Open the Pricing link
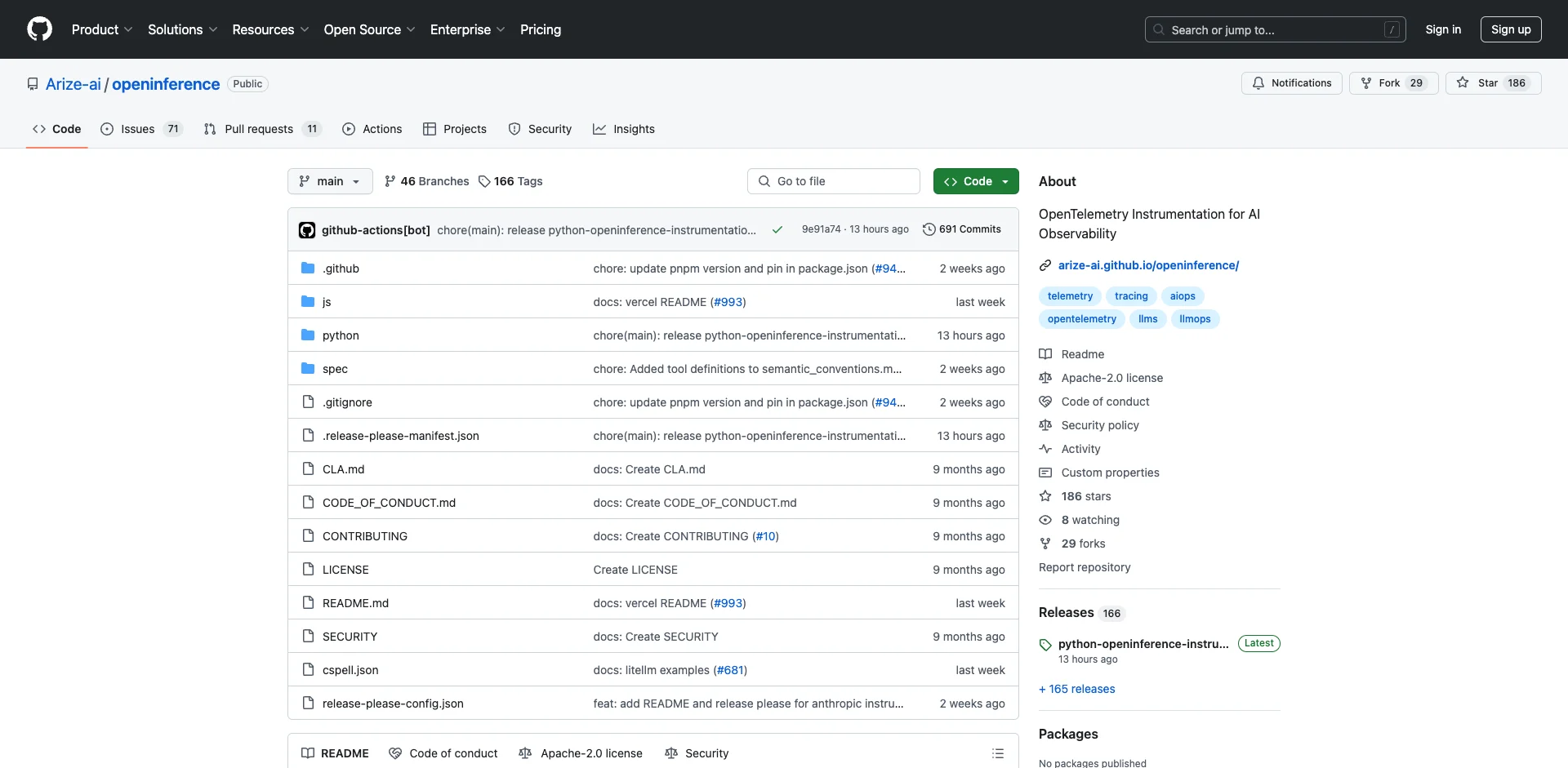Image resolution: width=1568 pixels, height=768 pixels. point(541,29)
